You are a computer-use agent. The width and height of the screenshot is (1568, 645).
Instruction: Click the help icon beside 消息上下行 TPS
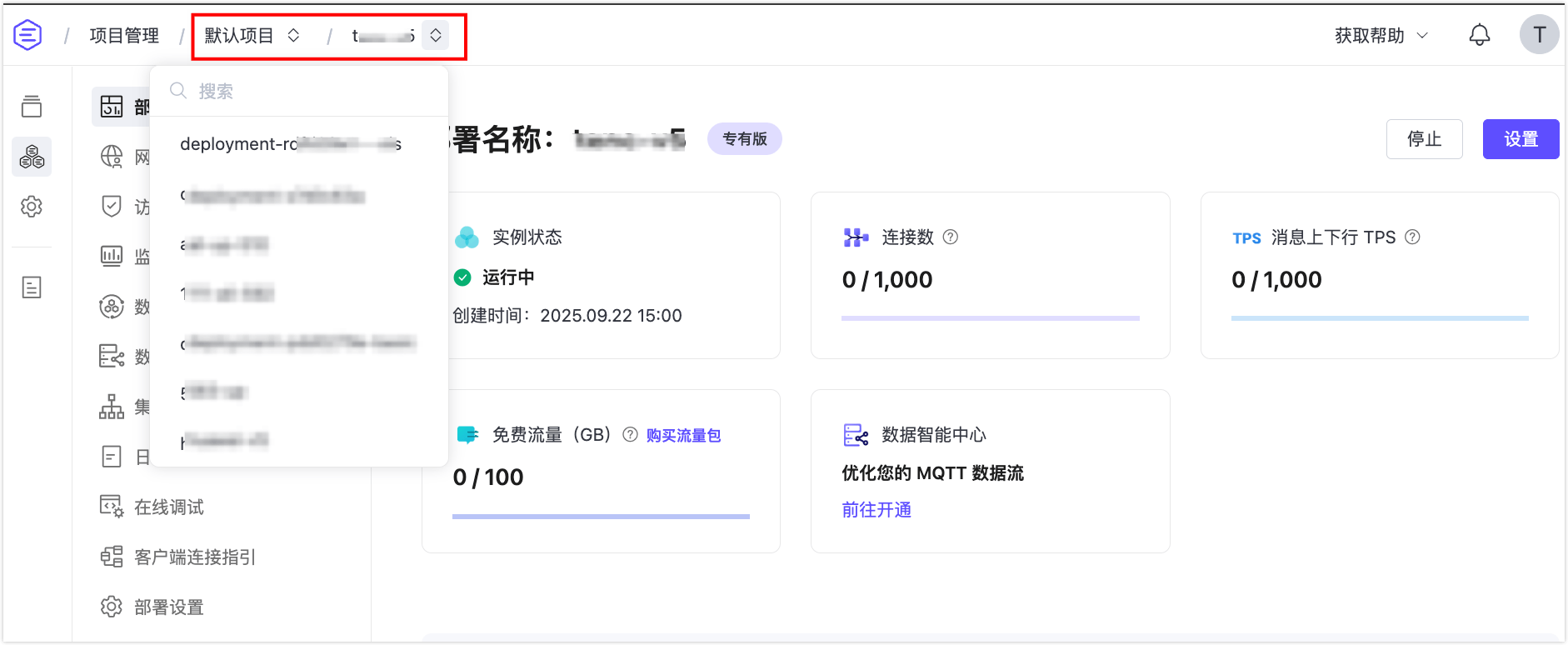(x=1412, y=237)
